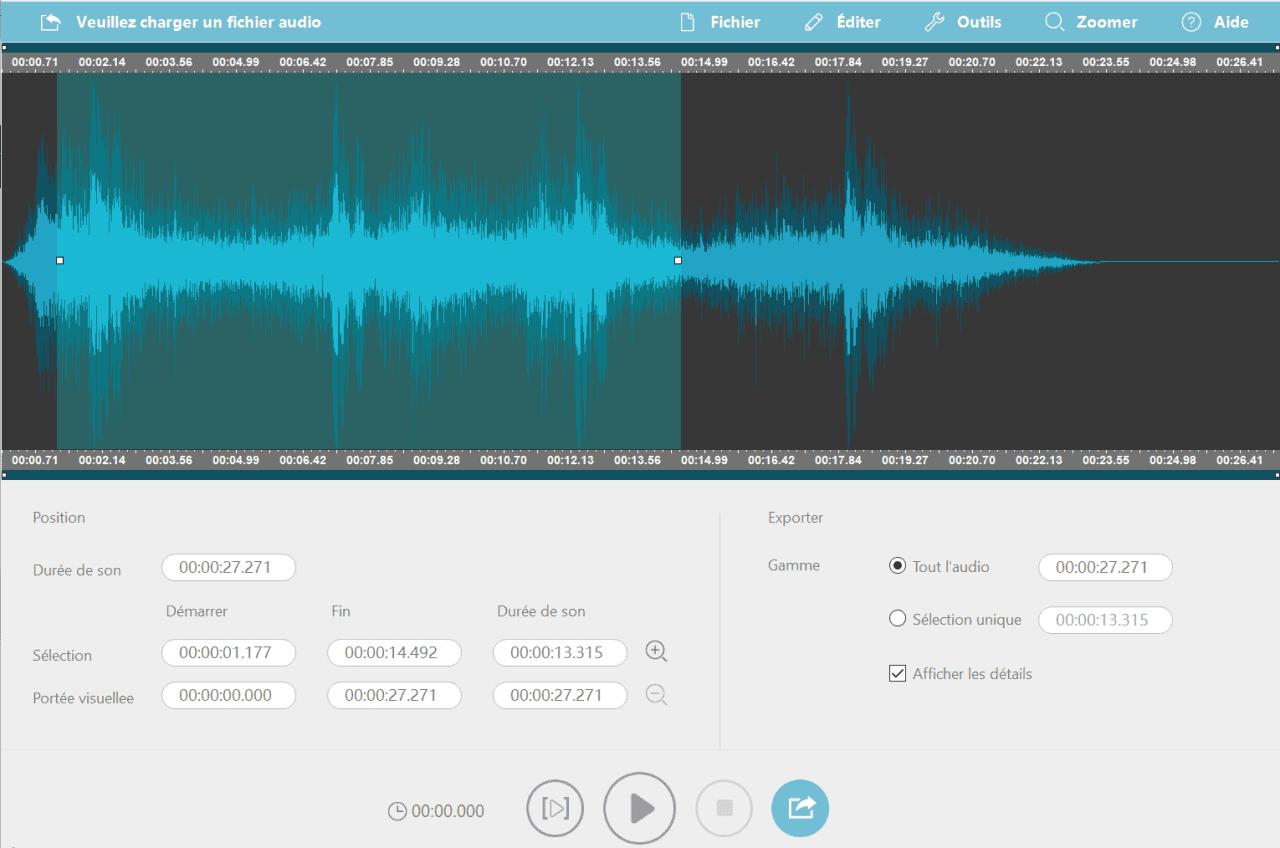Click the Stop playback button

[x=724, y=808]
